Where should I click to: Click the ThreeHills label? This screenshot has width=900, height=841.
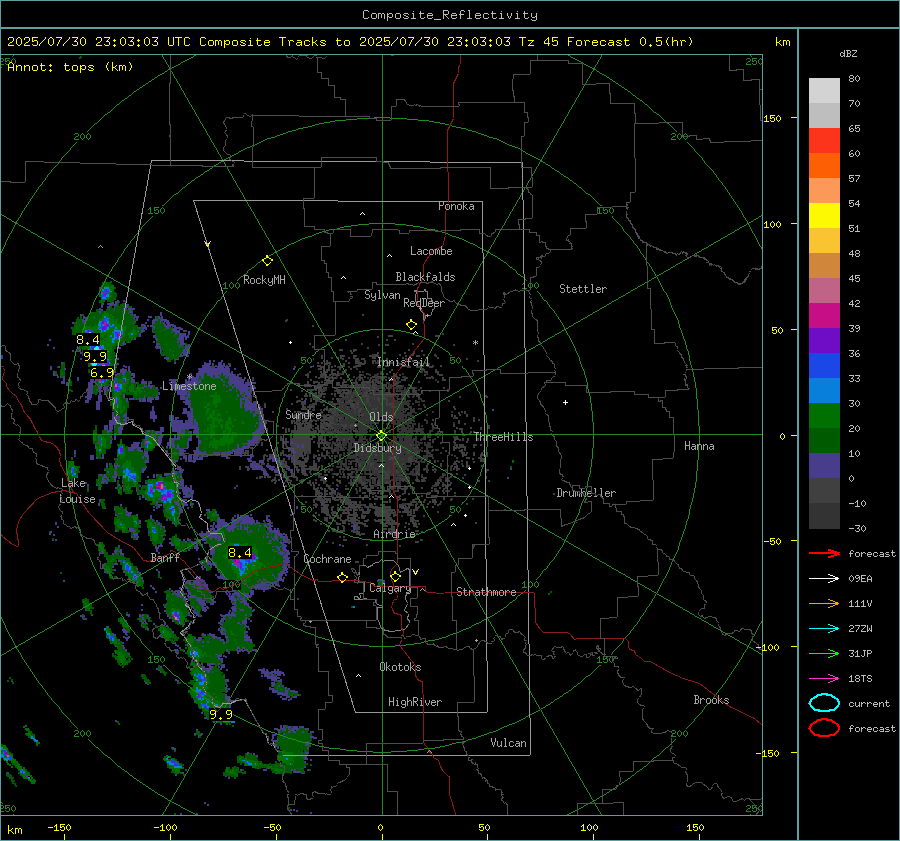tap(503, 437)
